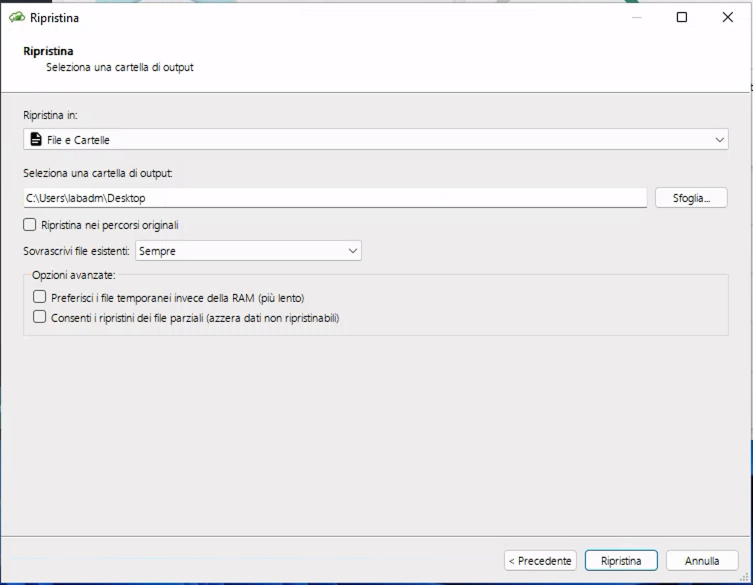
Task: Cancel with the Annulla button
Action: (702, 561)
